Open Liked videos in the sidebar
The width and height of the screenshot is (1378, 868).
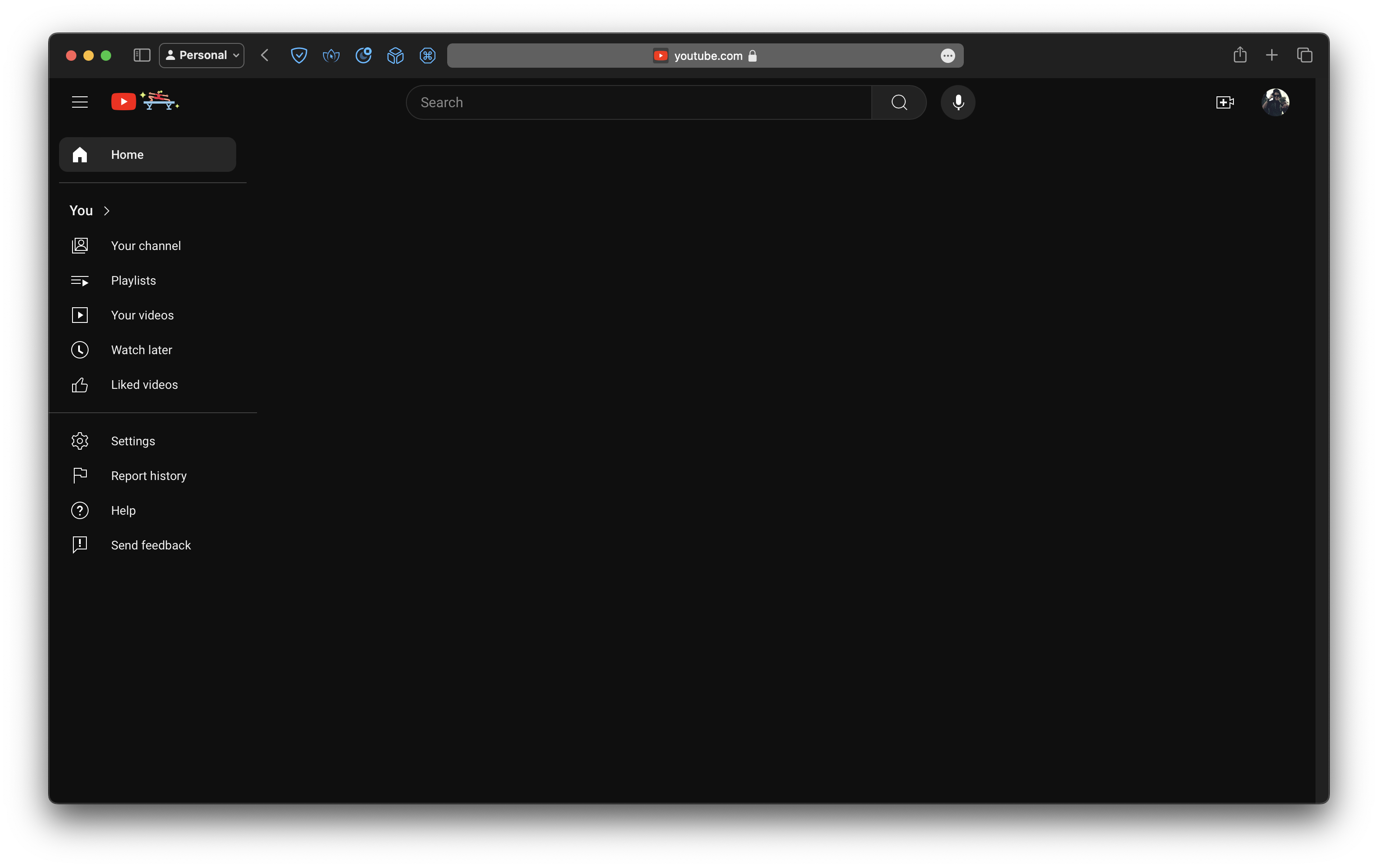click(144, 385)
